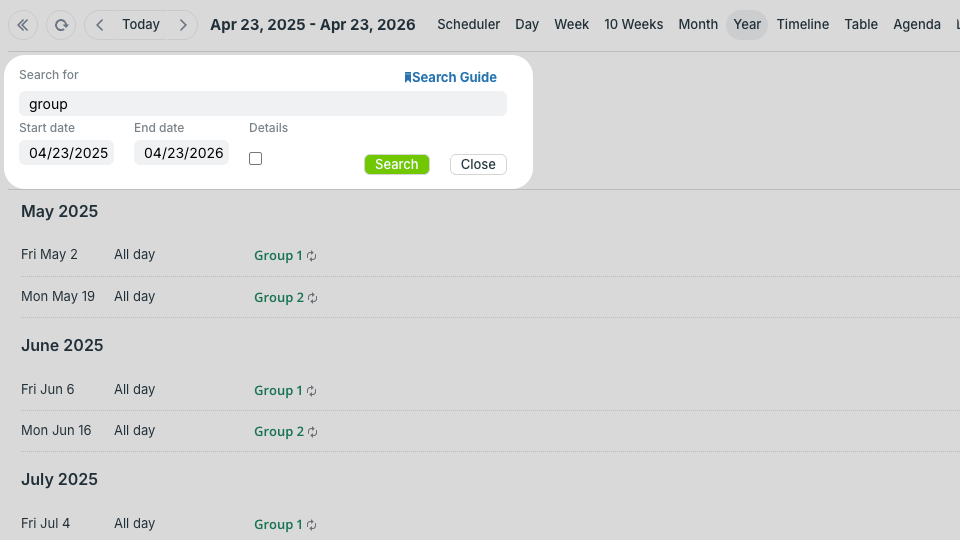Select the Agenda view tab

916,25
